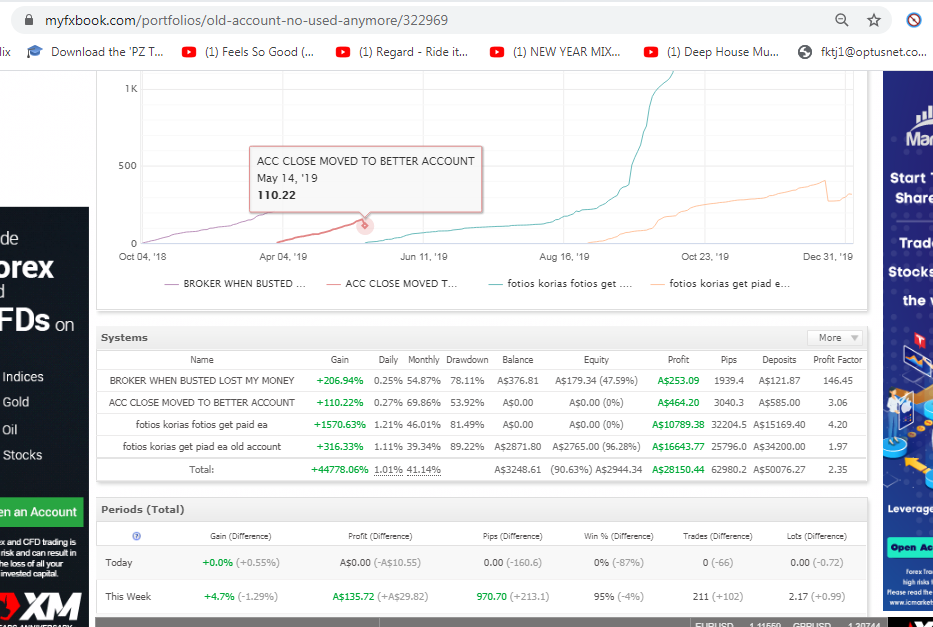Open 'fotios korias fotios get paid ea' system
Screen dimensions: 933x627
point(202,425)
